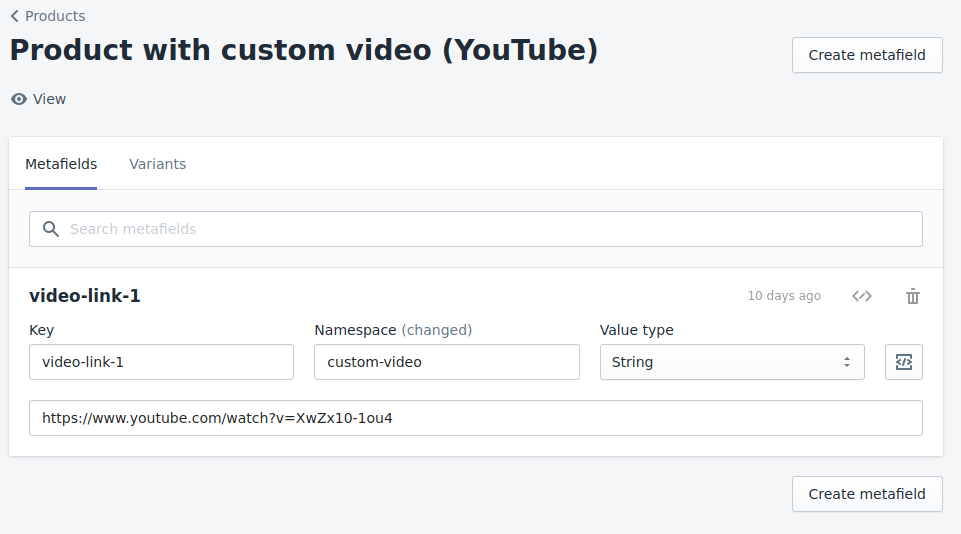Click the magnifier icon in search box

pyautogui.click(x=51, y=229)
